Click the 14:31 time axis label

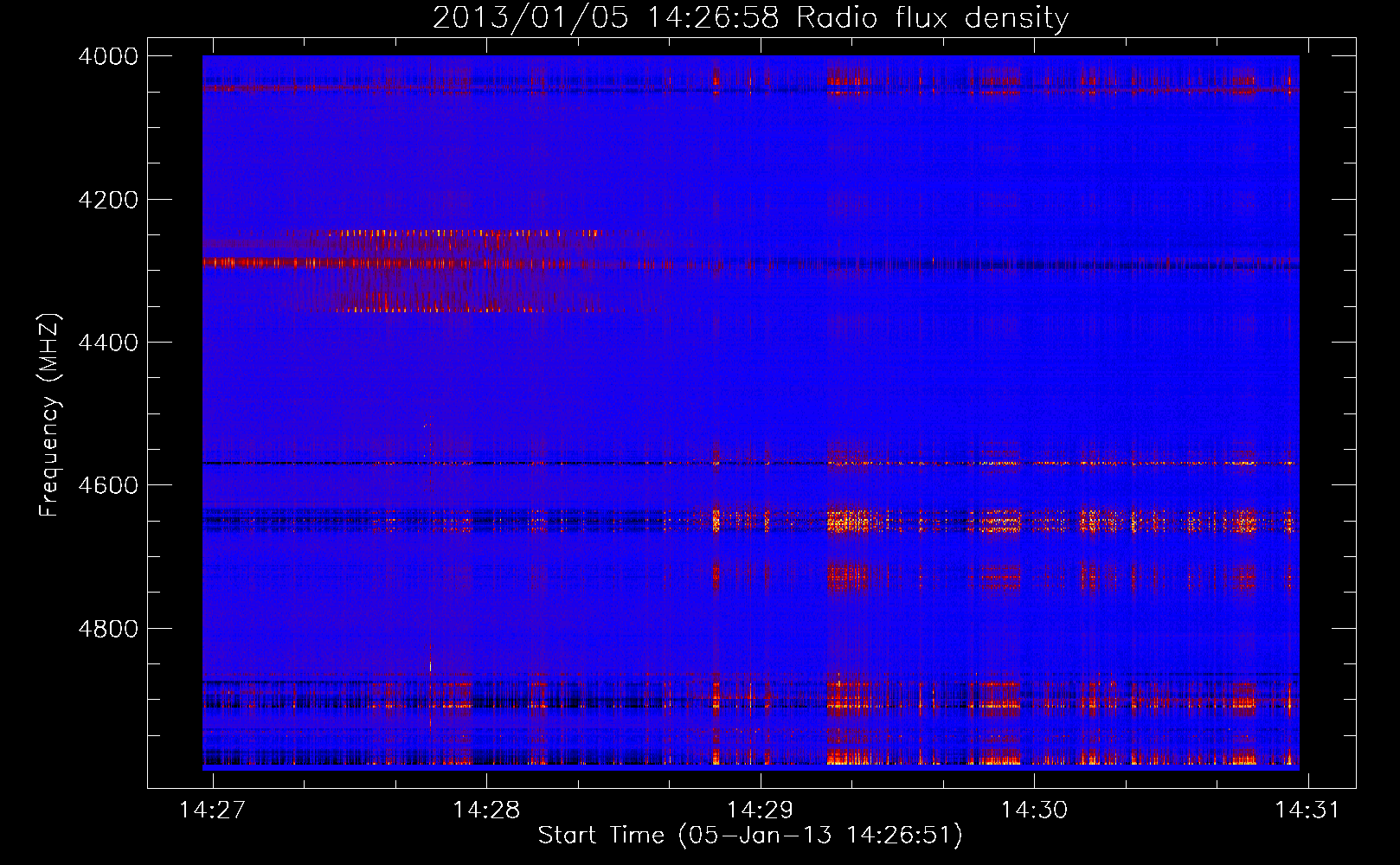(x=1307, y=810)
